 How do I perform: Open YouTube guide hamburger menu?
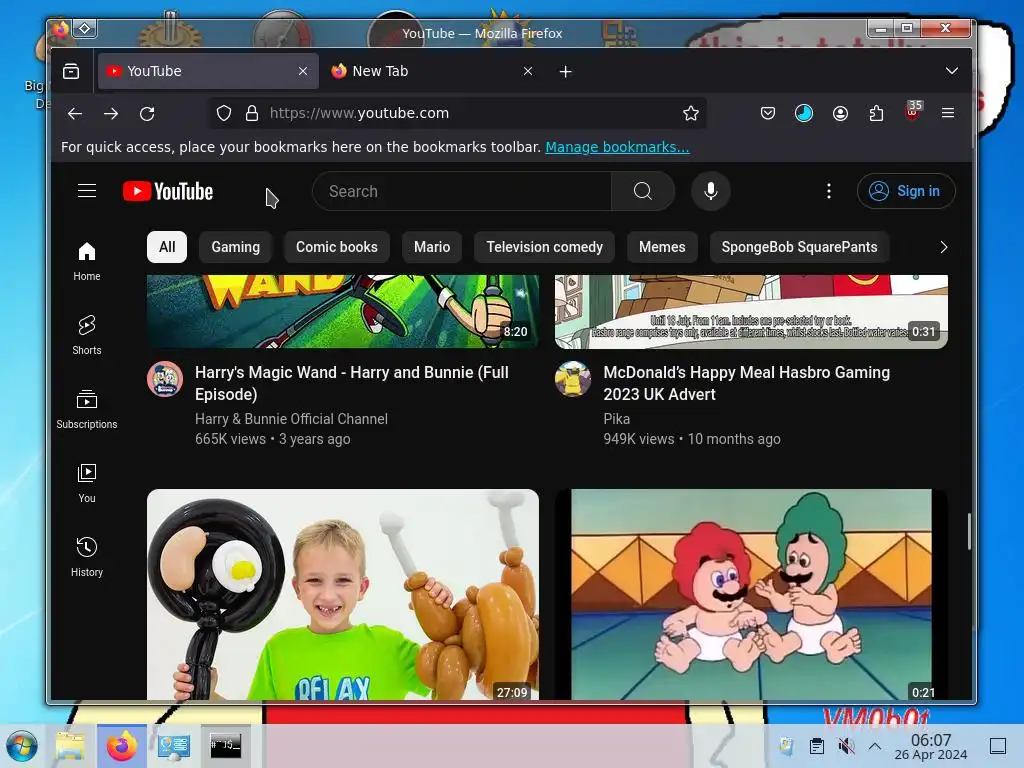coord(87,191)
